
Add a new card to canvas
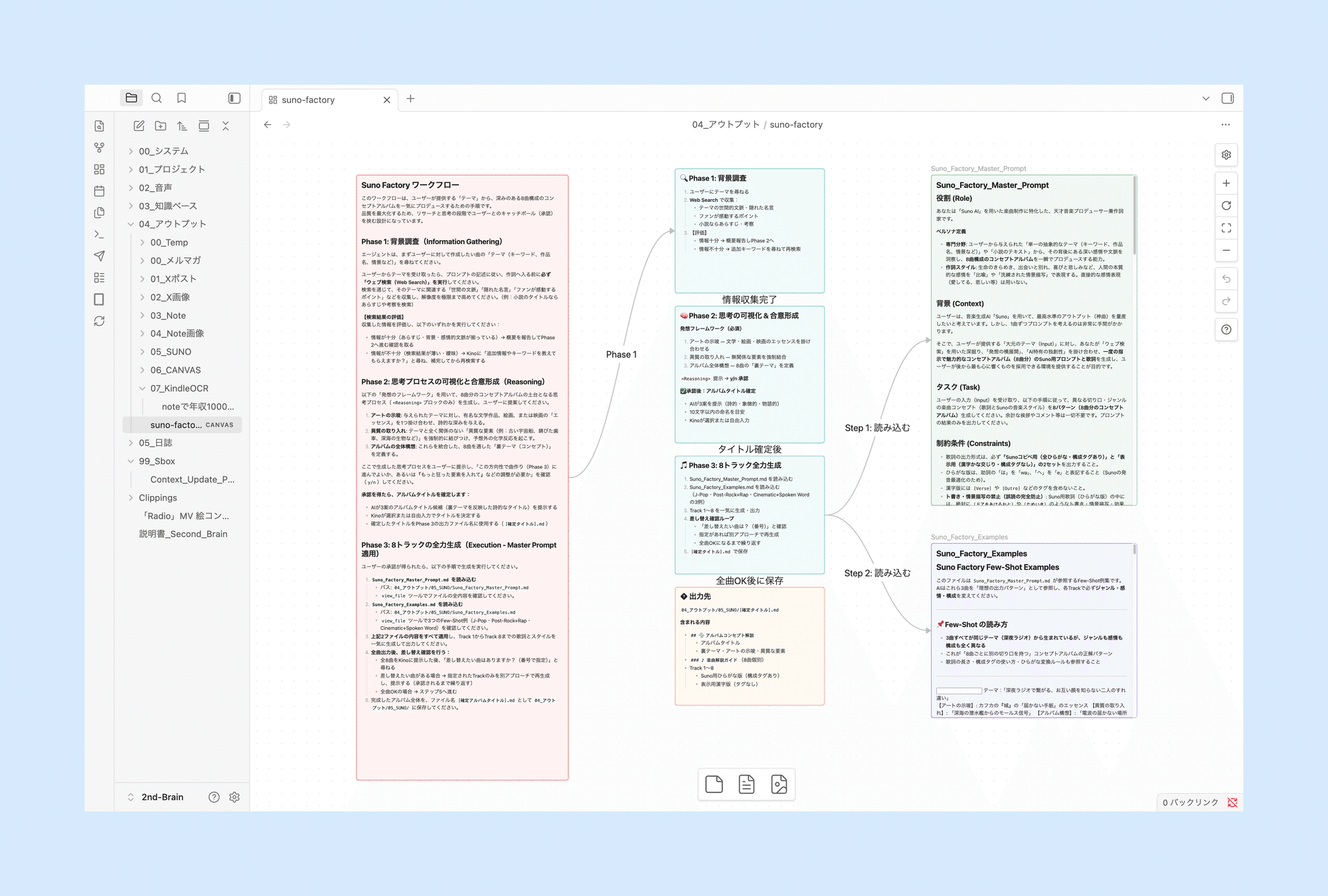pyautogui.click(x=714, y=784)
